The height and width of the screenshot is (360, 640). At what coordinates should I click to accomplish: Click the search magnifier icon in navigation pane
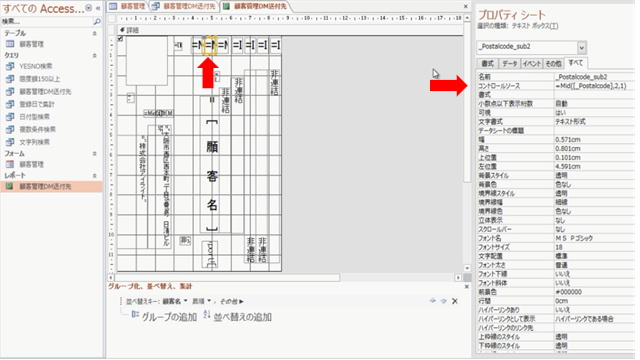pyautogui.click(x=97, y=21)
